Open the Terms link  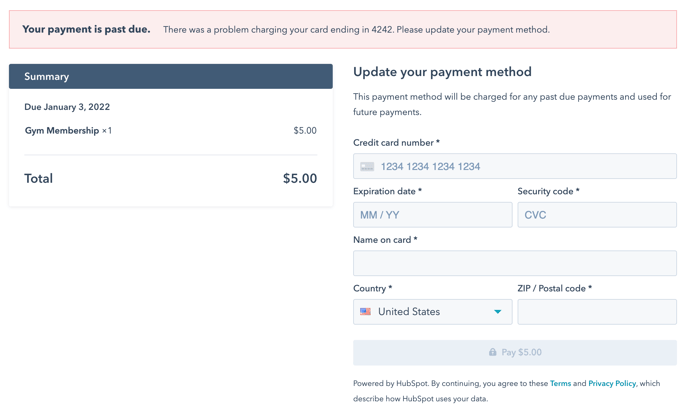click(x=560, y=383)
